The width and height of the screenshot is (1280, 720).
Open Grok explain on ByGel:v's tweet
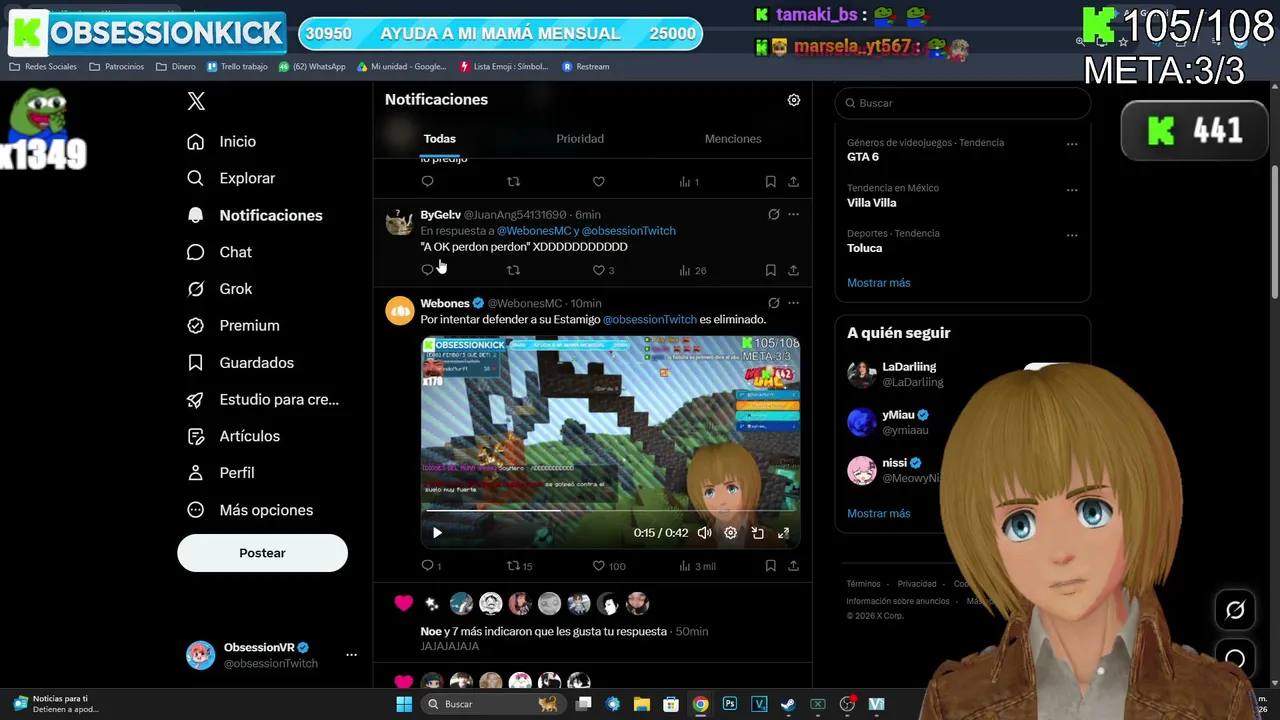click(x=773, y=215)
